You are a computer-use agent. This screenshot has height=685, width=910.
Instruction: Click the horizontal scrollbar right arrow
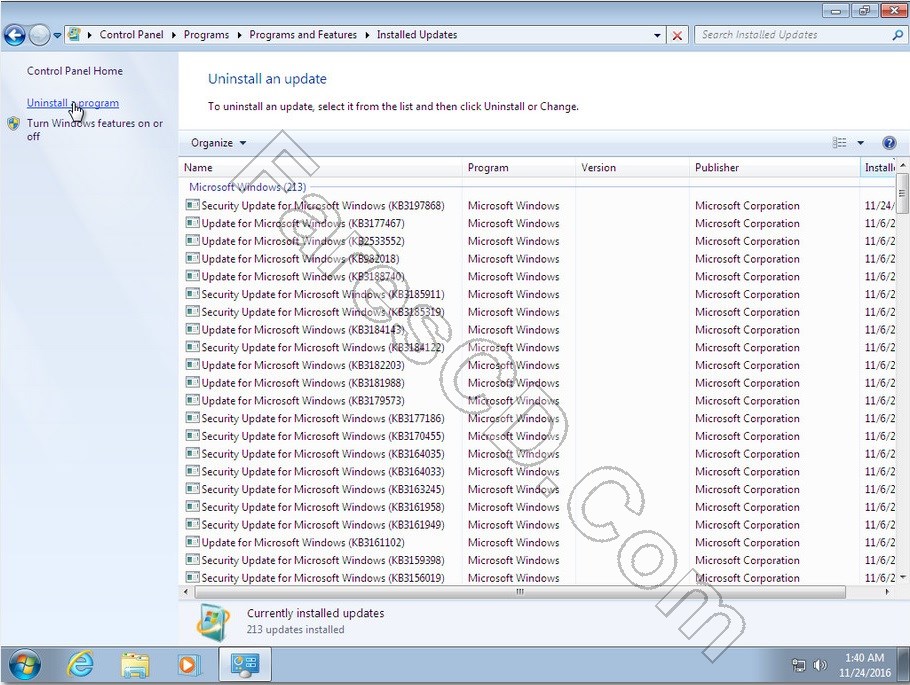pos(887,592)
